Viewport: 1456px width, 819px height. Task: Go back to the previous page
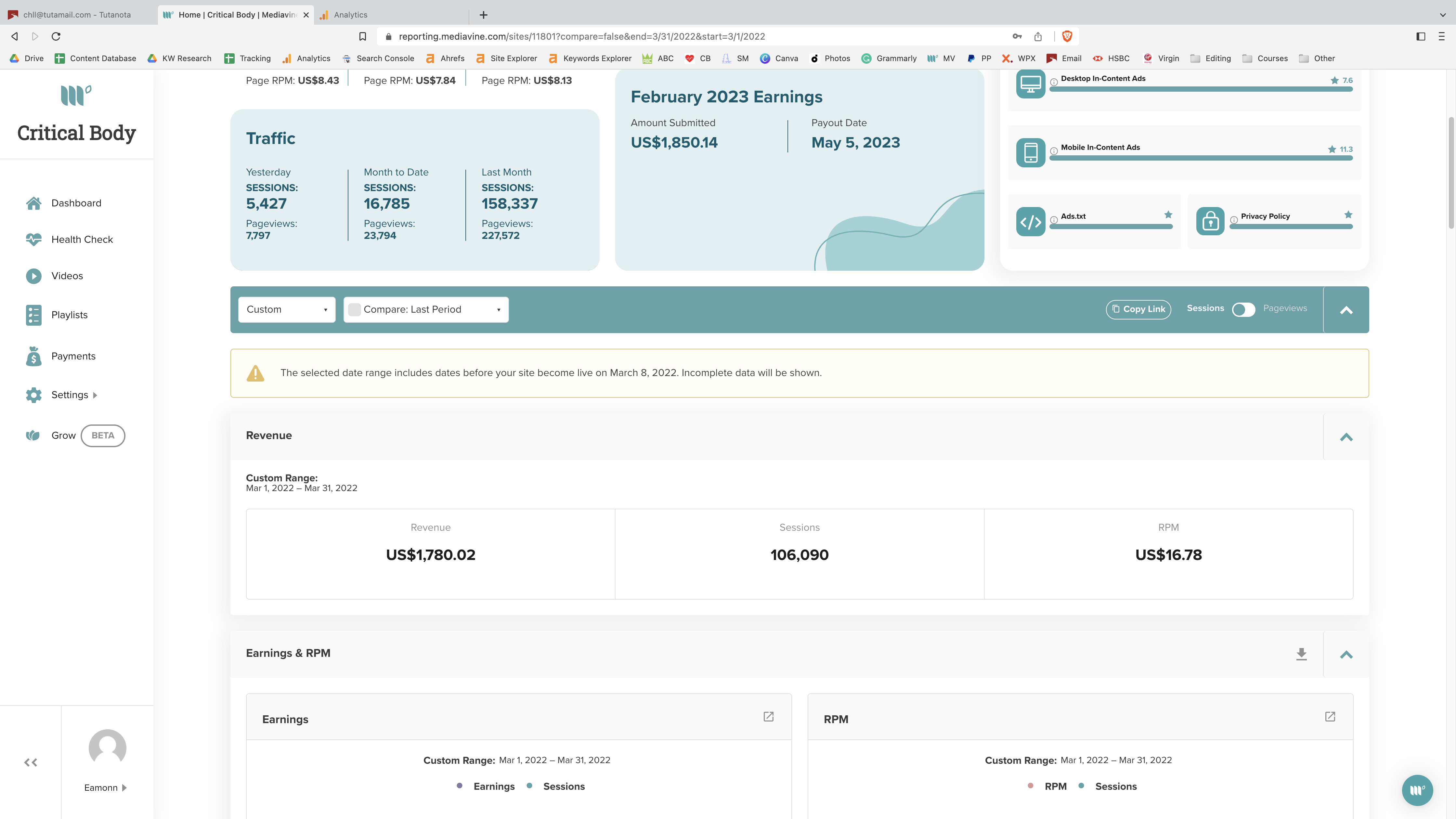pyautogui.click(x=15, y=36)
